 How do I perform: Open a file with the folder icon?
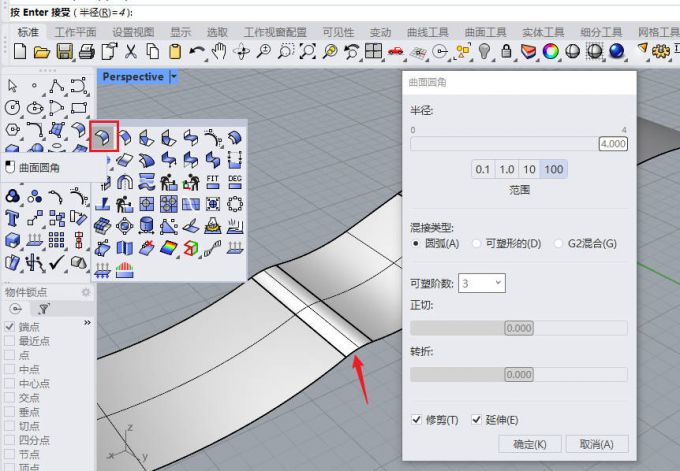pyautogui.click(x=42, y=52)
